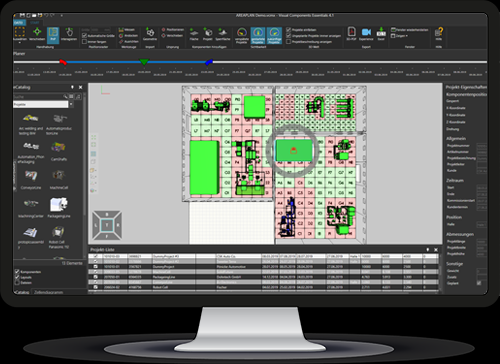Toggle the Automatische Größe checkbox
Image resolution: width=500 pixels, height=364 pixels.
click(x=85, y=35)
